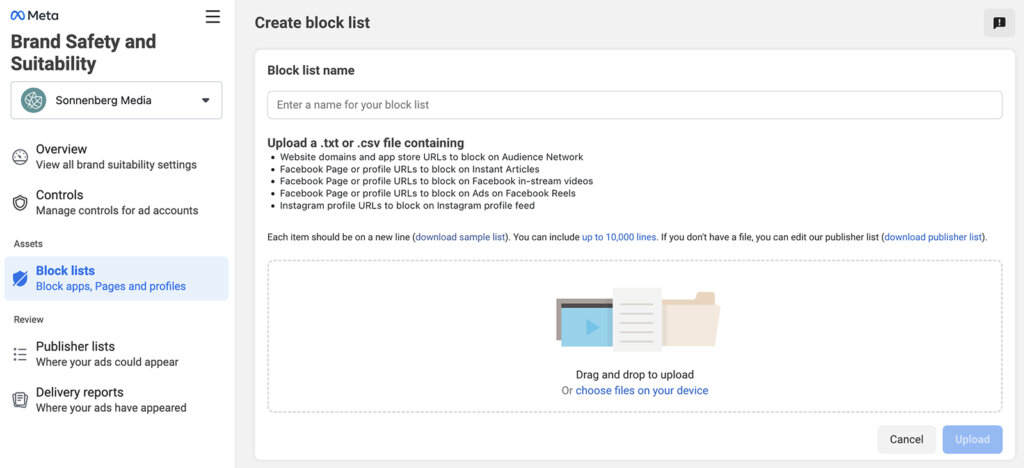Open the Overview menu item
Viewport: 1024px width, 468px height.
(x=115, y=156)
